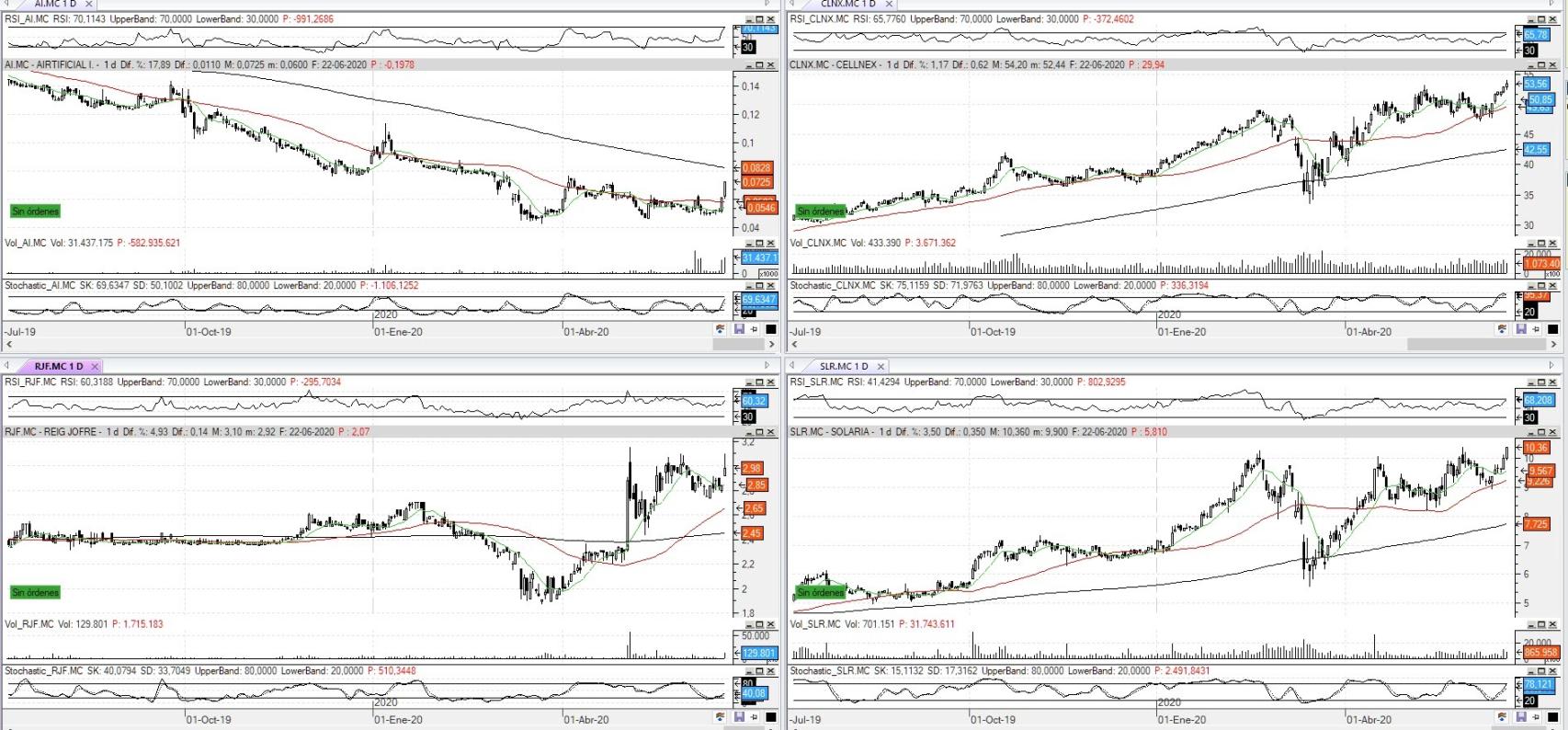Close the Stochastic_AI.MC subpanel
This screenshot has height=730, width=1568.
[x=770, y=285]
